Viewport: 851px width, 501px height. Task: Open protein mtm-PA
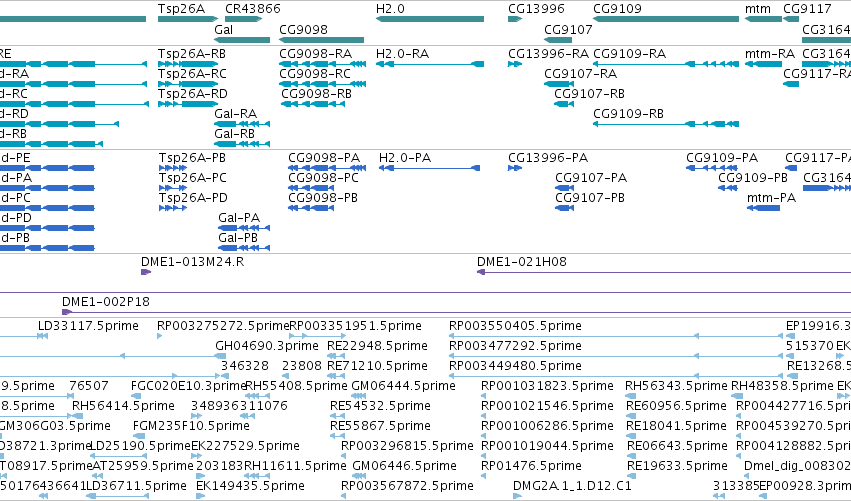coord(771,198)
